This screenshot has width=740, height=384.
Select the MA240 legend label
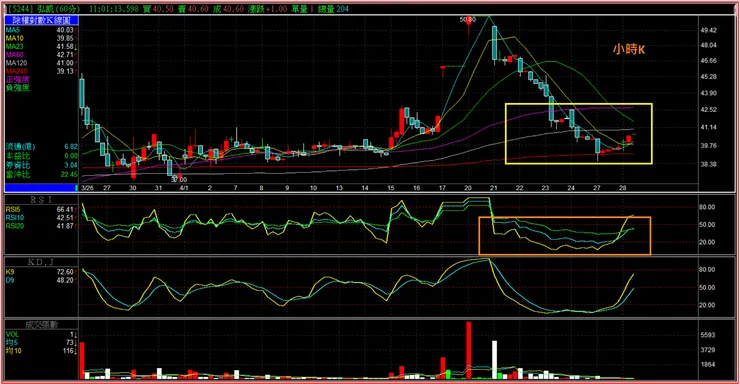(17, 71)
